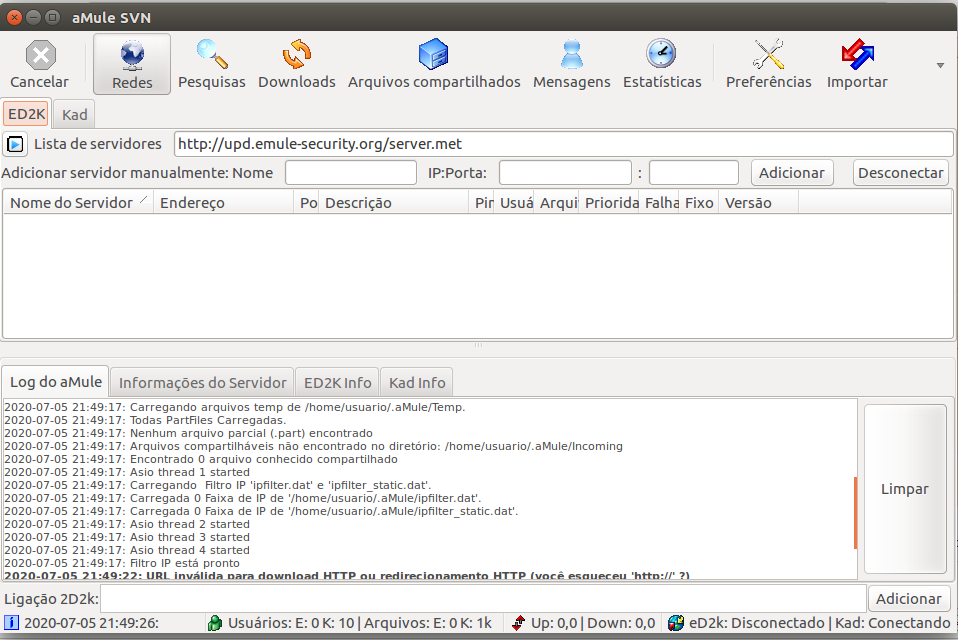The width and height of the screenshot is (958, 640).
Task: Click the log panel scrollbar thumb
Action: coord(855,513)
